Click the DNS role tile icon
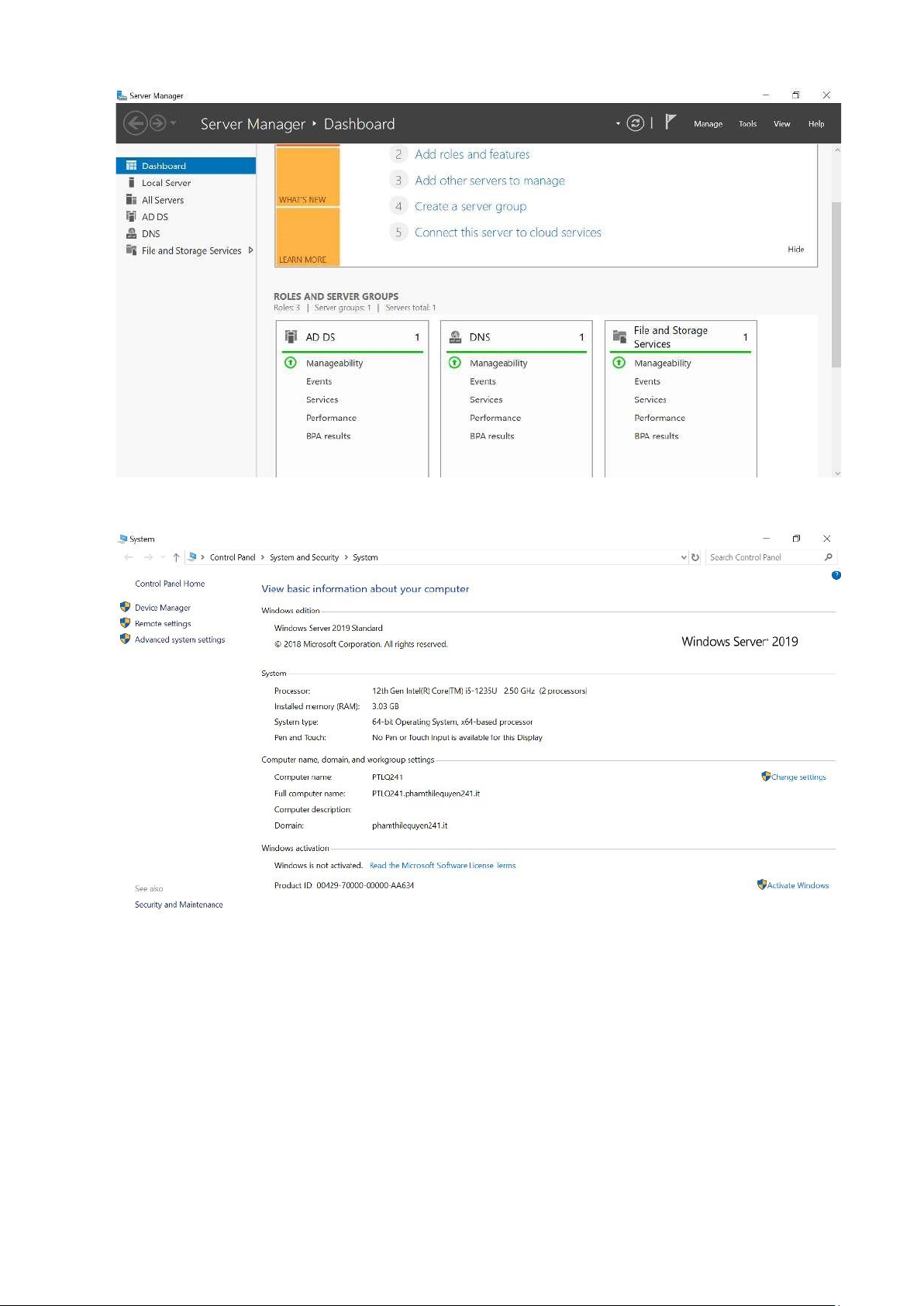This screenshot has height=1306, width=924. tap(456, 336)
